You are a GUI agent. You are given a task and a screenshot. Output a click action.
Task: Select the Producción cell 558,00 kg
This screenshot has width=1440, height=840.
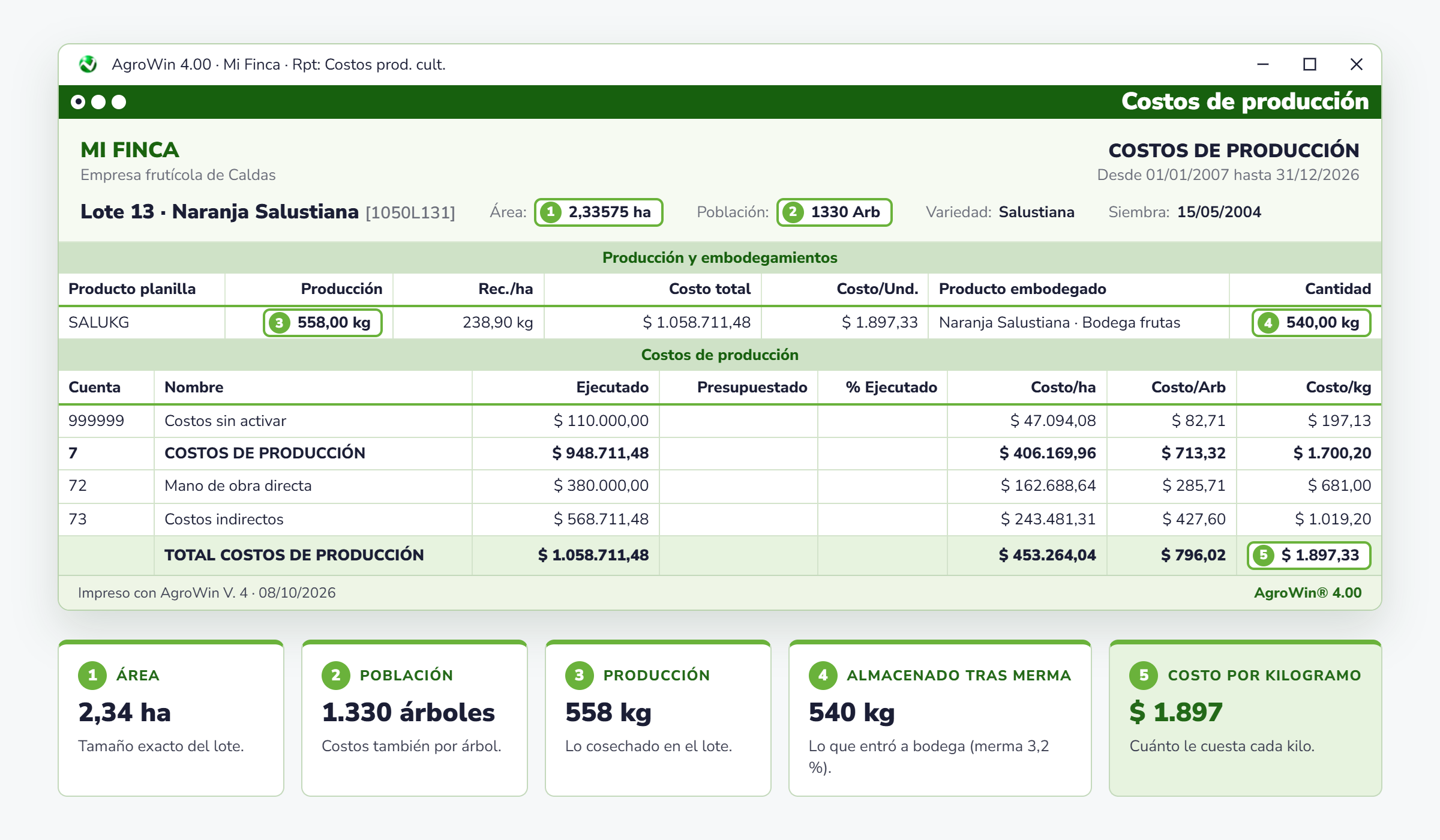(323, 323)
